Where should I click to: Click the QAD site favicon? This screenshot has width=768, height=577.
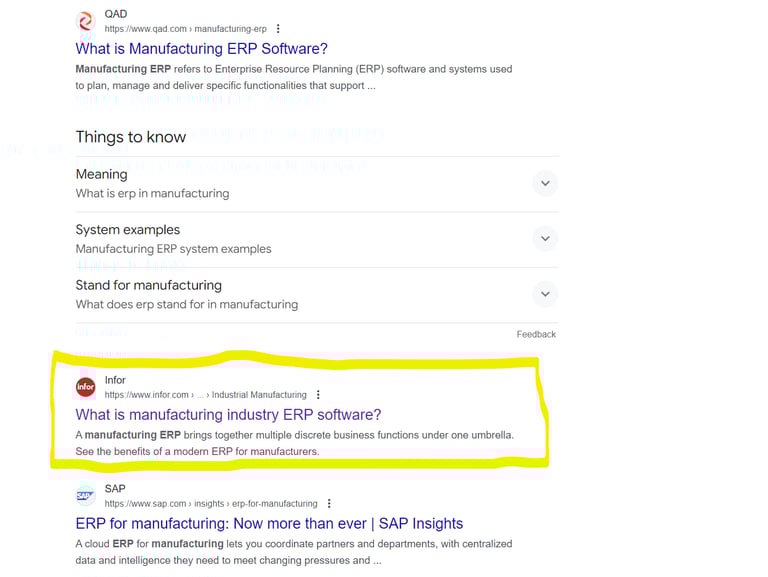tap(86, 21)
